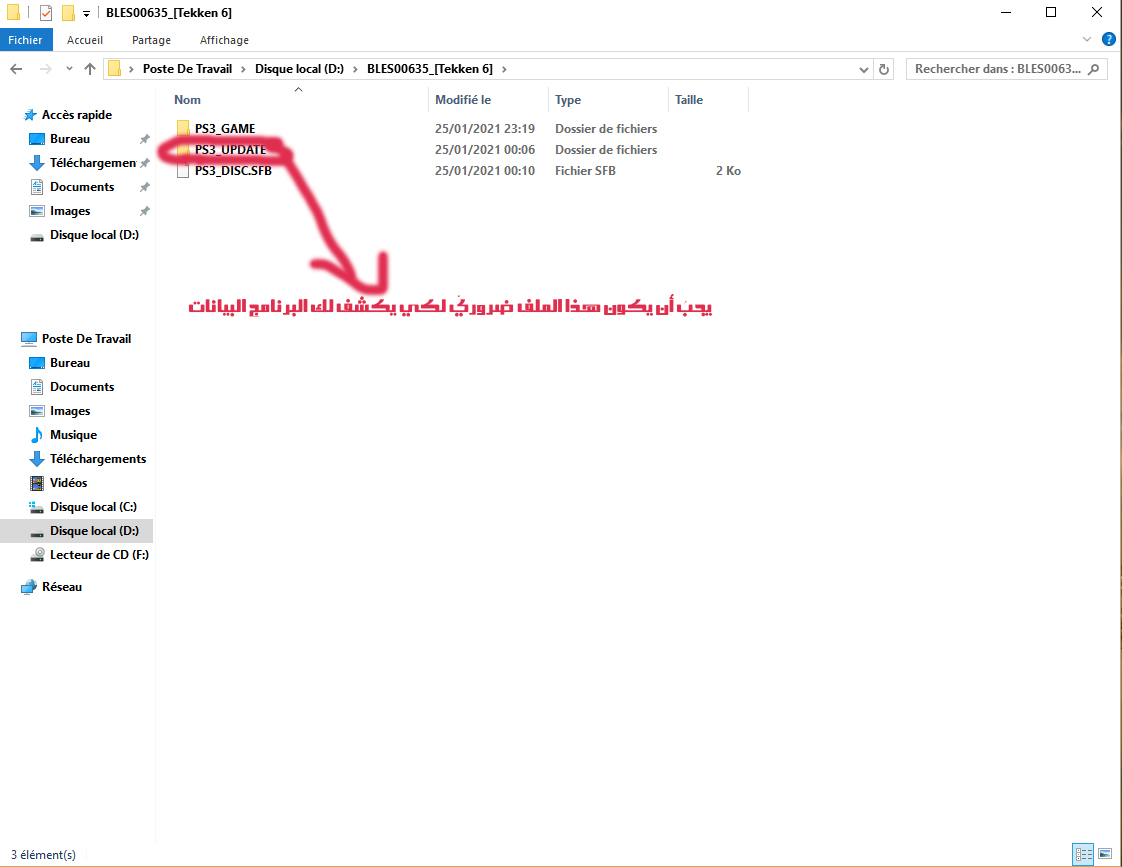Image resolution: width=1122 pixels, height=867 pixels.
Task: Click the Properties icon in quick access toolbar
Action: pyautogui.click(x=46, y=13)
